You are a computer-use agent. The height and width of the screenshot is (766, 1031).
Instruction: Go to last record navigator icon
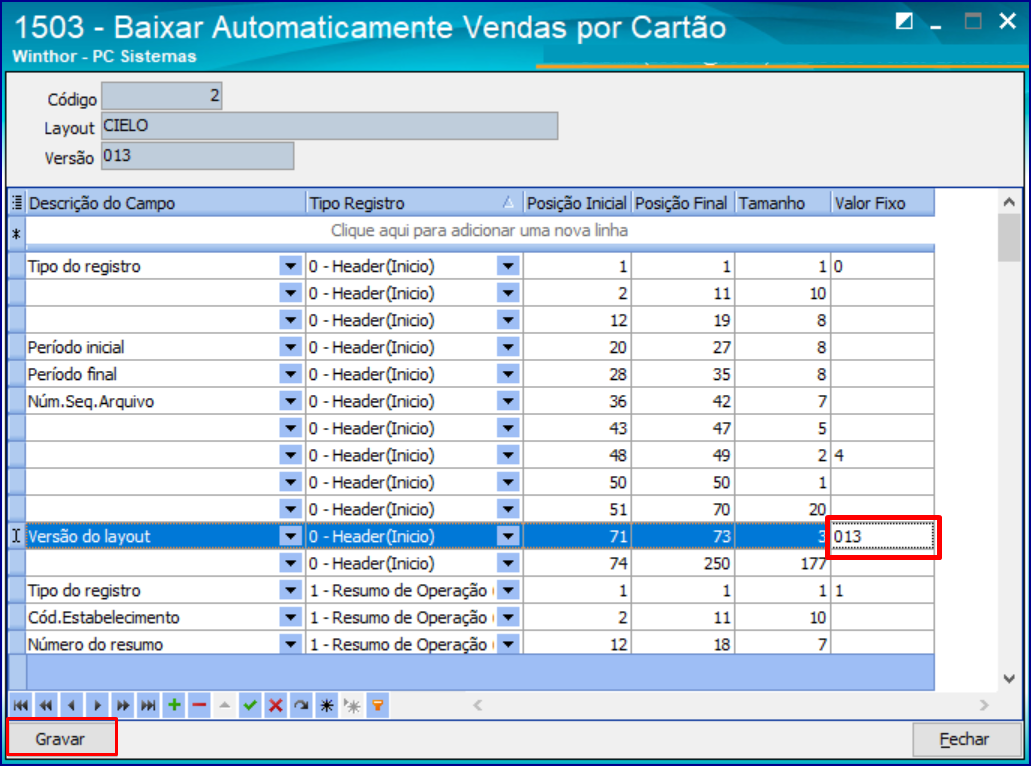pyautogui.click(x=149, y=706)
